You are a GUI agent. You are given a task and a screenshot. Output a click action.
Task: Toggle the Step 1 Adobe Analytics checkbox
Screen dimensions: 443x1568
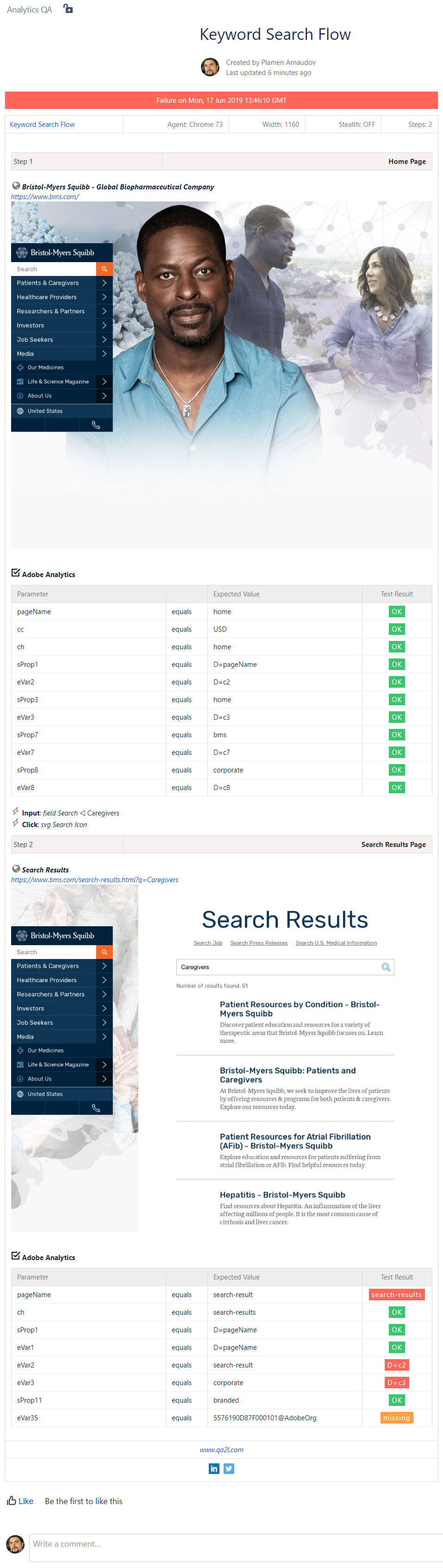coord(16,573)
